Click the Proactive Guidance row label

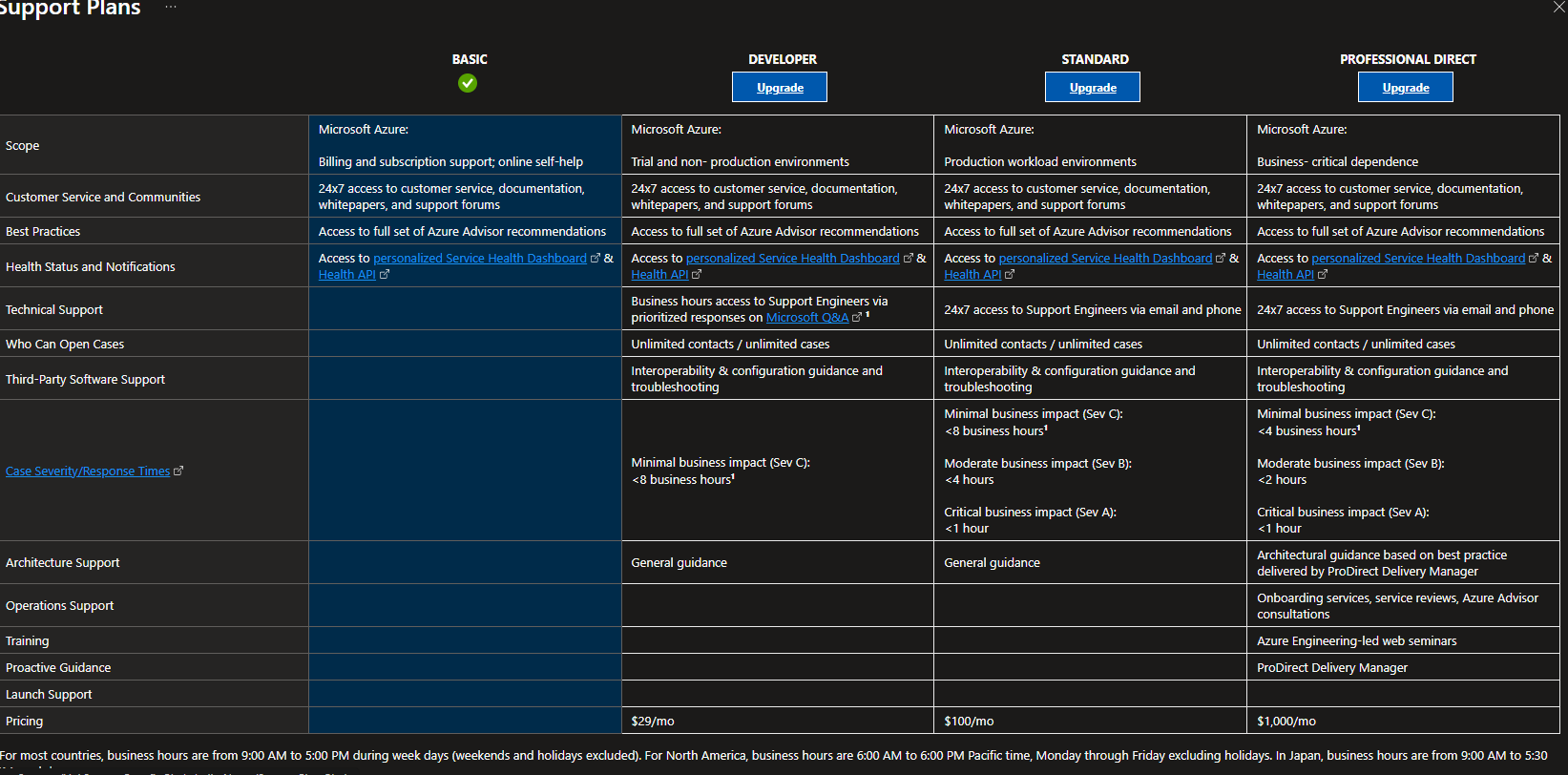pyautogui.click(x=58, y=668)
